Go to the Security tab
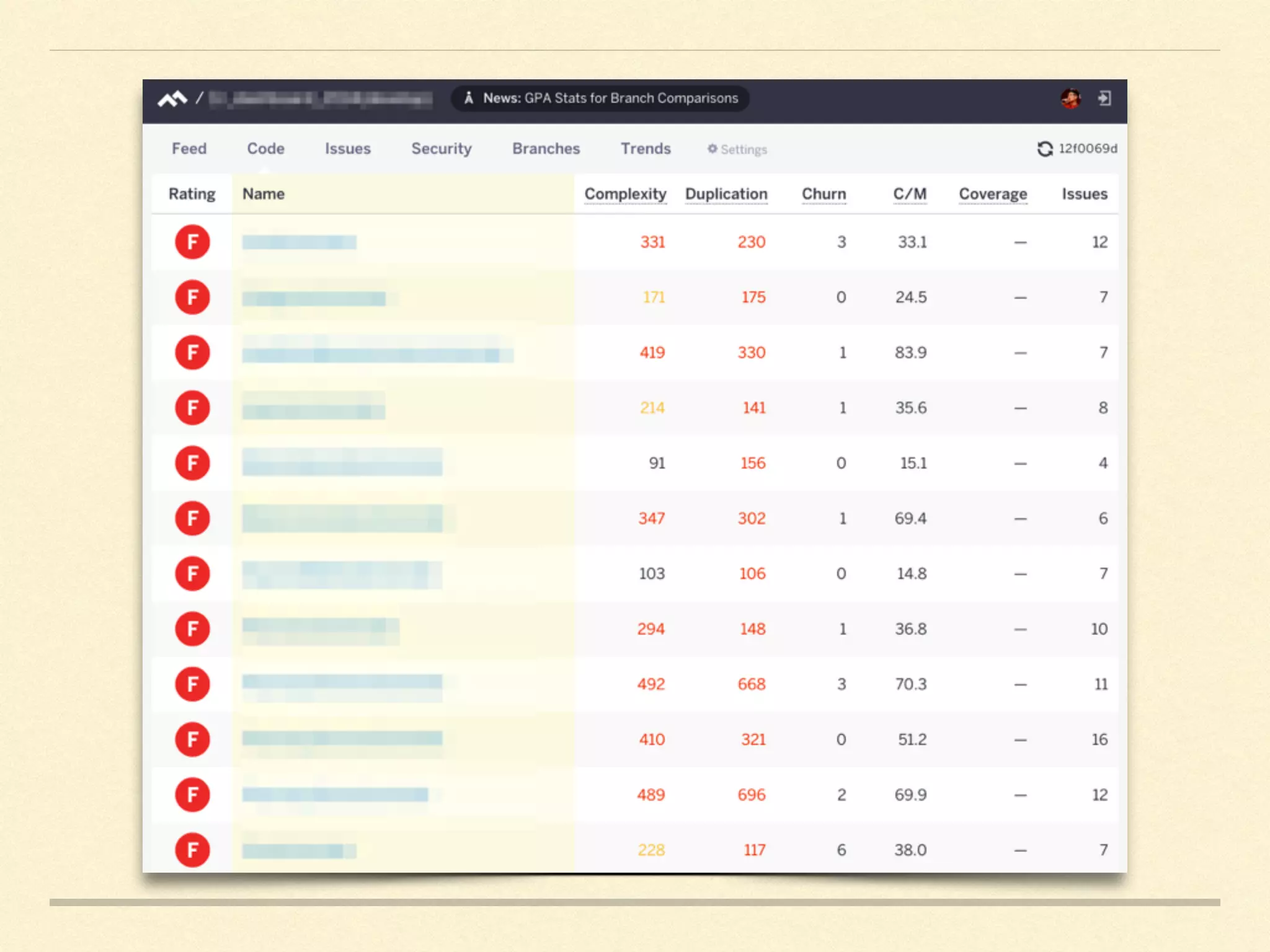Image resolution: width=1270 pixels, height=952 pixels. [442, 149]
